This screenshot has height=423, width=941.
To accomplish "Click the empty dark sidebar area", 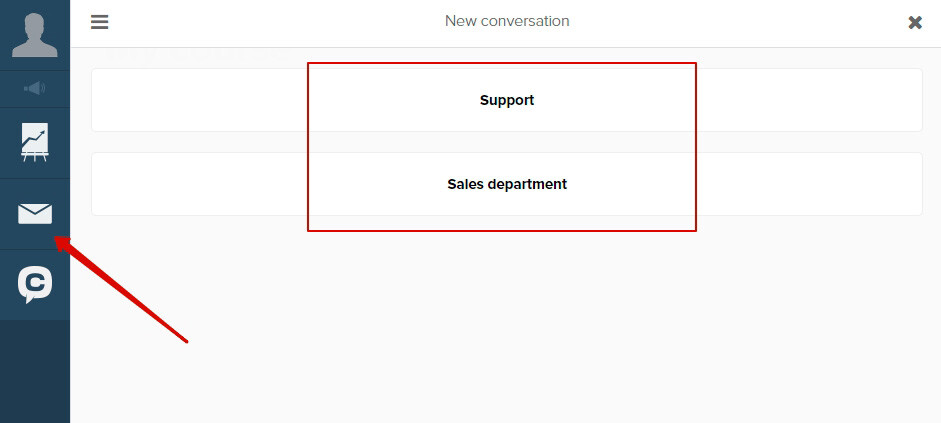I will [35, 371].
